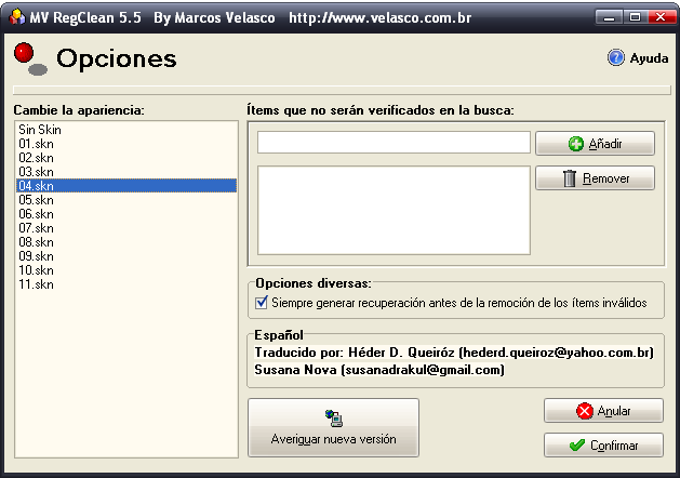Select 01.skn skin
The width and height of the screenshot is (680, 478).
point(126,144)
